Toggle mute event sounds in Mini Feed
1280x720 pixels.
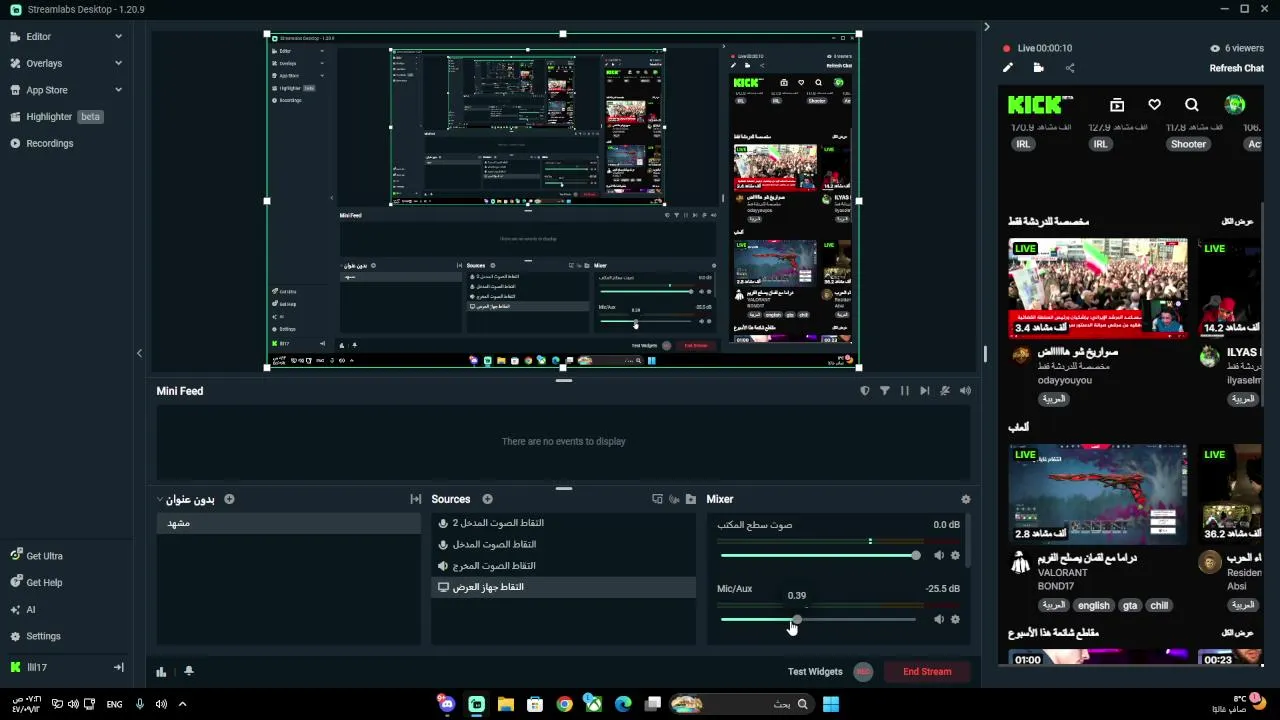pyautogui.click(x=945, y=391)
